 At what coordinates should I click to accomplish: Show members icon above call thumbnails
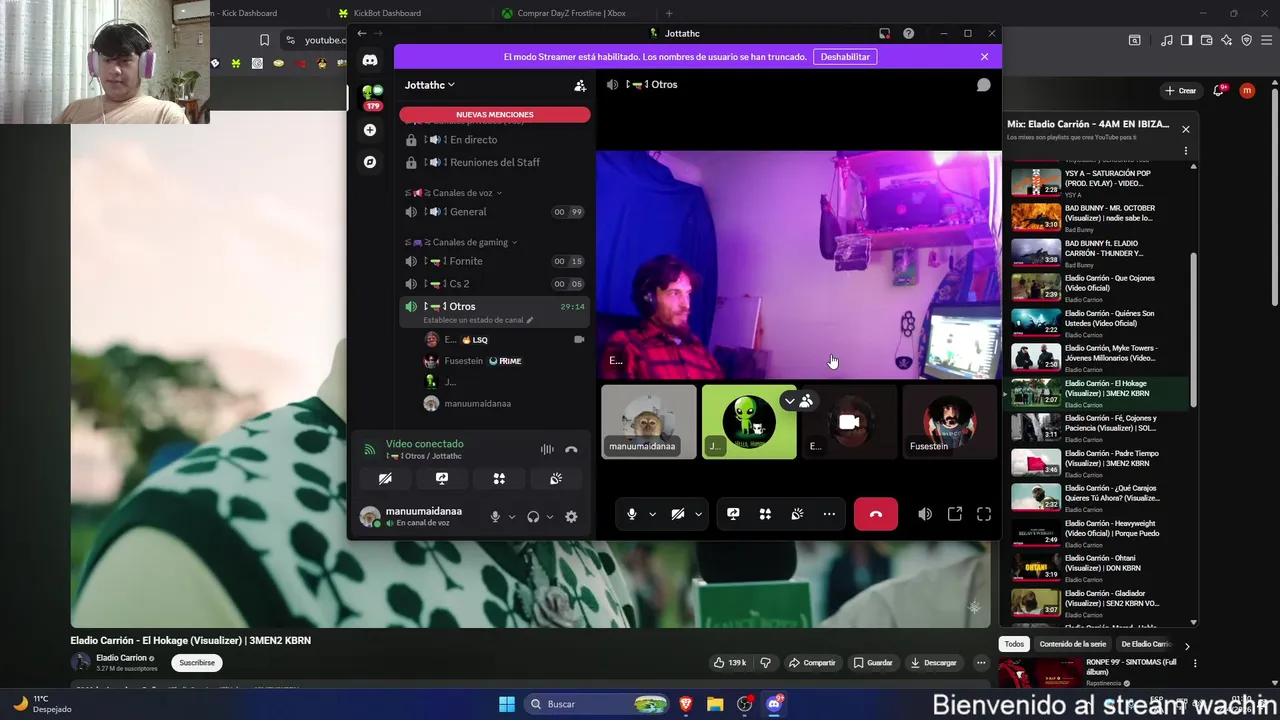(x=806, y=401)
